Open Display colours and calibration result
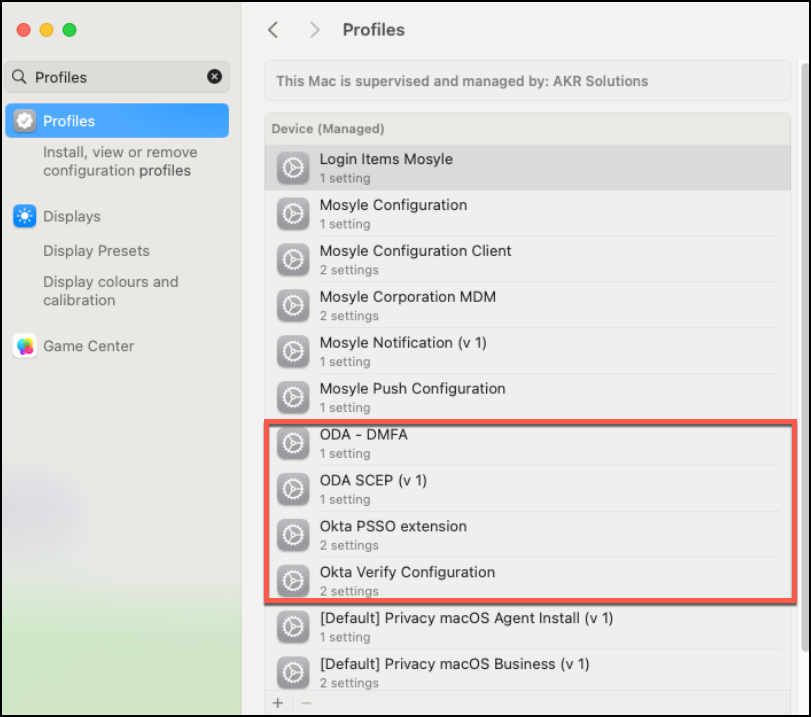Viewport: 811px width, 717px height. (110, 291)
